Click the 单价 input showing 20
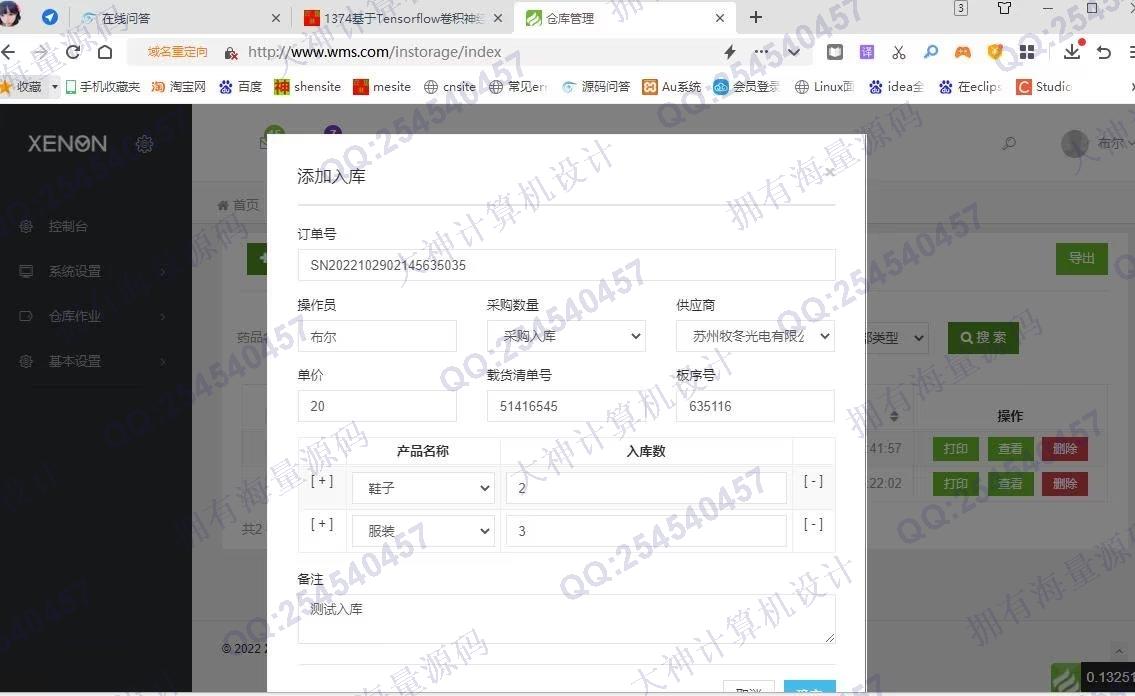 pyautogui.click(x=377, y=406)
